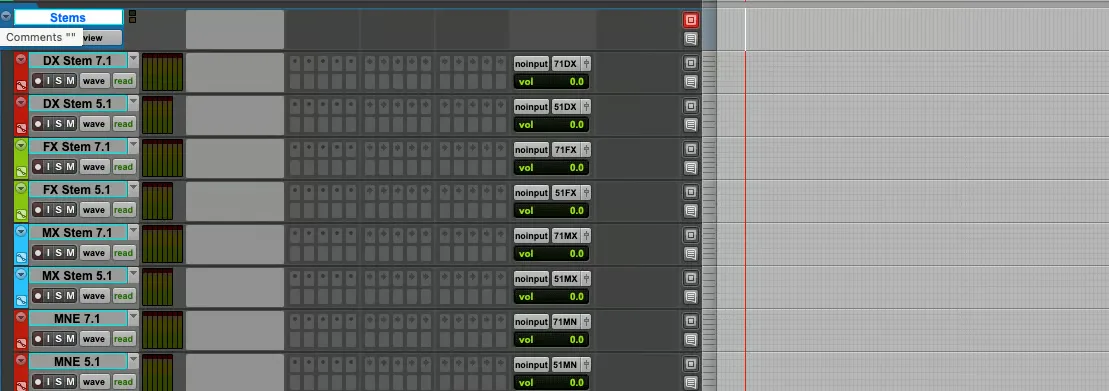Click the freeze icon on MNE 5.1 track

click(x=690, y=364)
